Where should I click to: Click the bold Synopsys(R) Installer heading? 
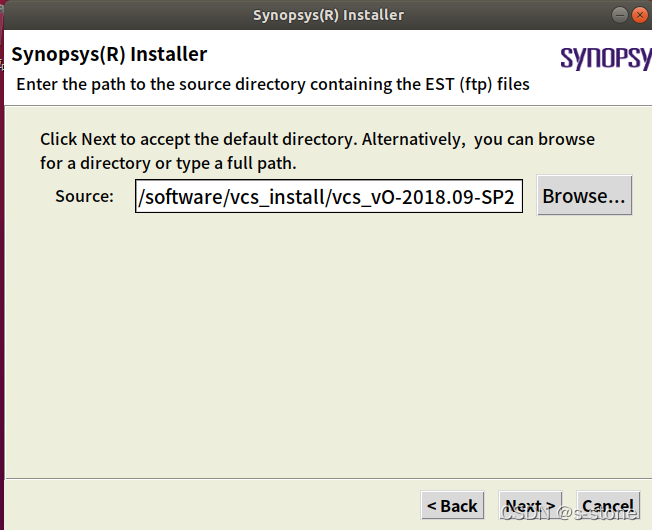pyautogui.click(x=109, y=54)
